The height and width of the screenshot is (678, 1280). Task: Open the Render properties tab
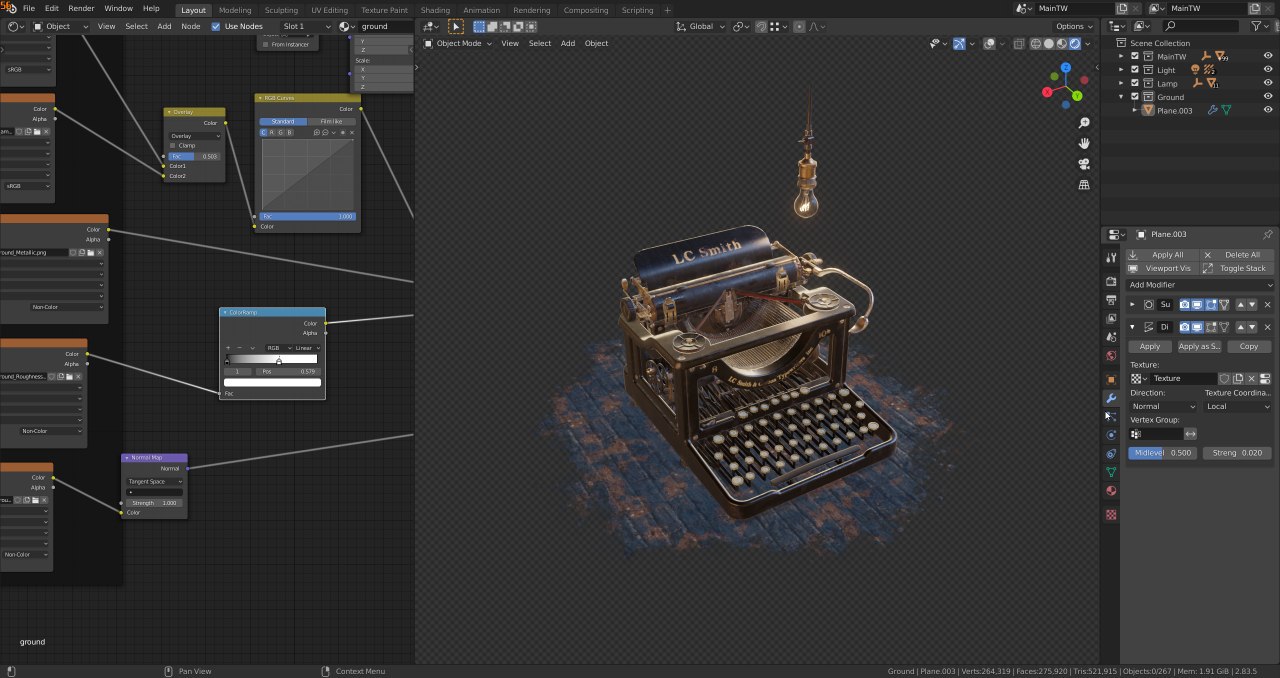(1111, 281)
